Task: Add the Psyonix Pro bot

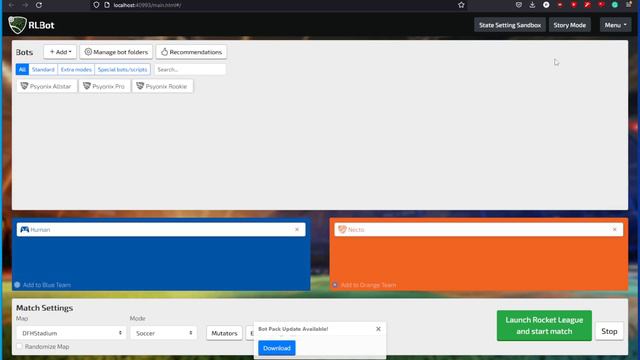Action: click(104, 86)
